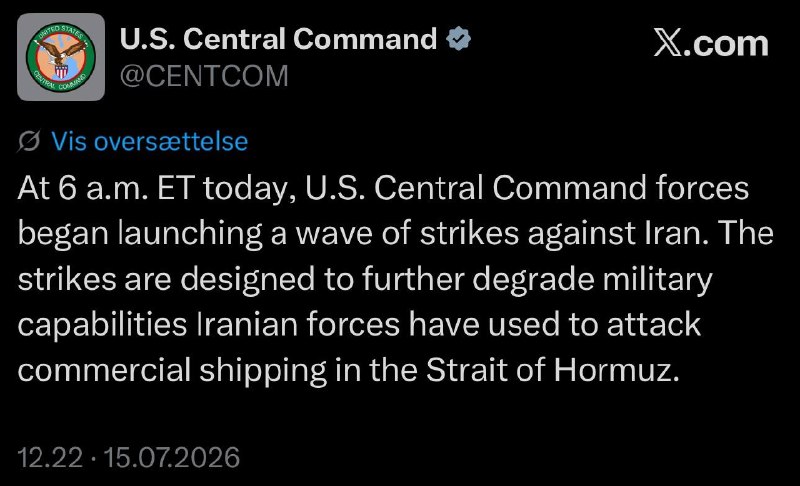Click the 12.22 post time
The image size is (800, 486).
pos(50,457)
